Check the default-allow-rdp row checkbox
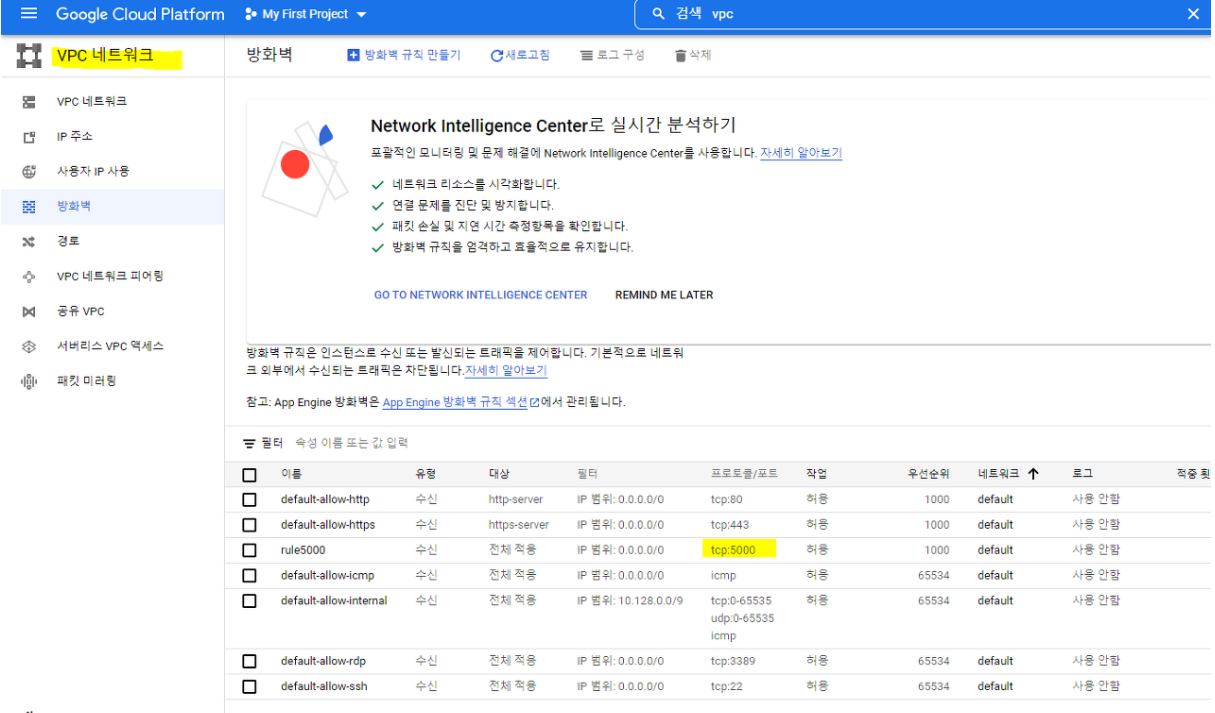Image resolution: width=1215 pixels, height=713 pixels. pyautogui.click(x=250, y=661)
